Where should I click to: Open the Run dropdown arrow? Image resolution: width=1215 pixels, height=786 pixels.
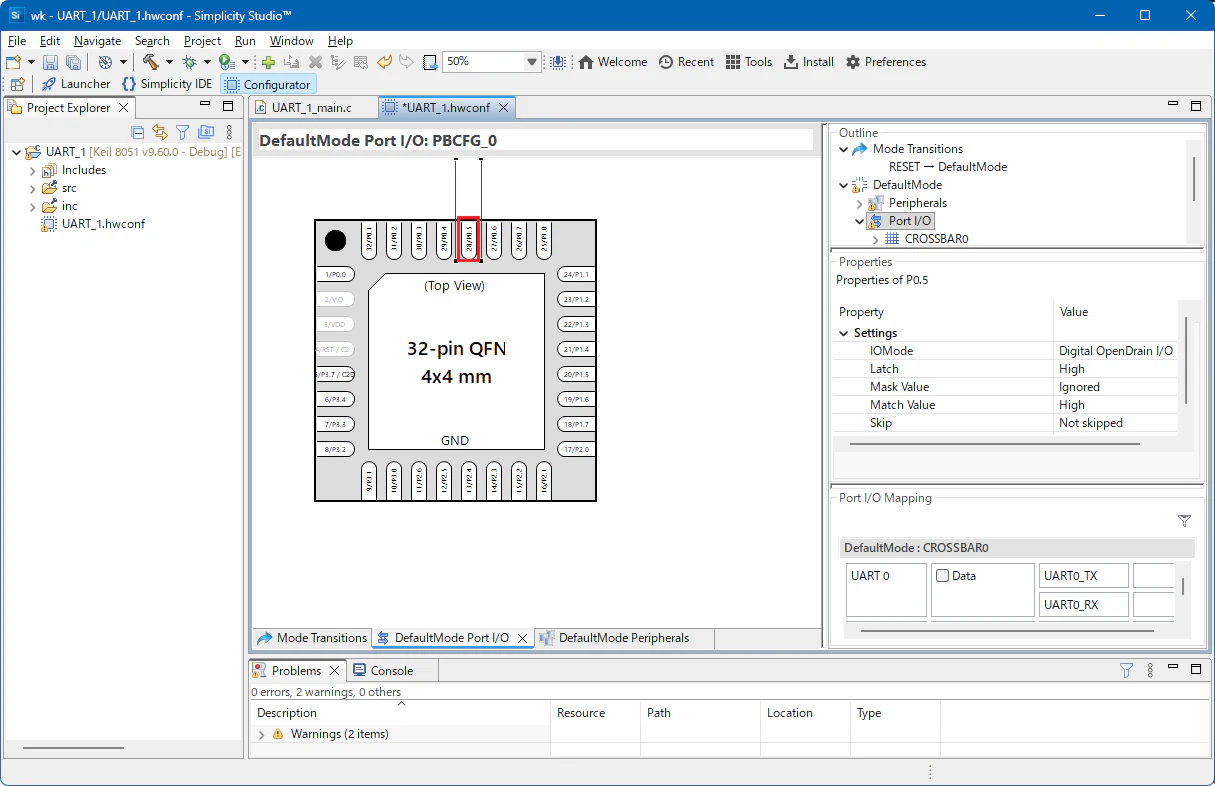click(244, 62)
